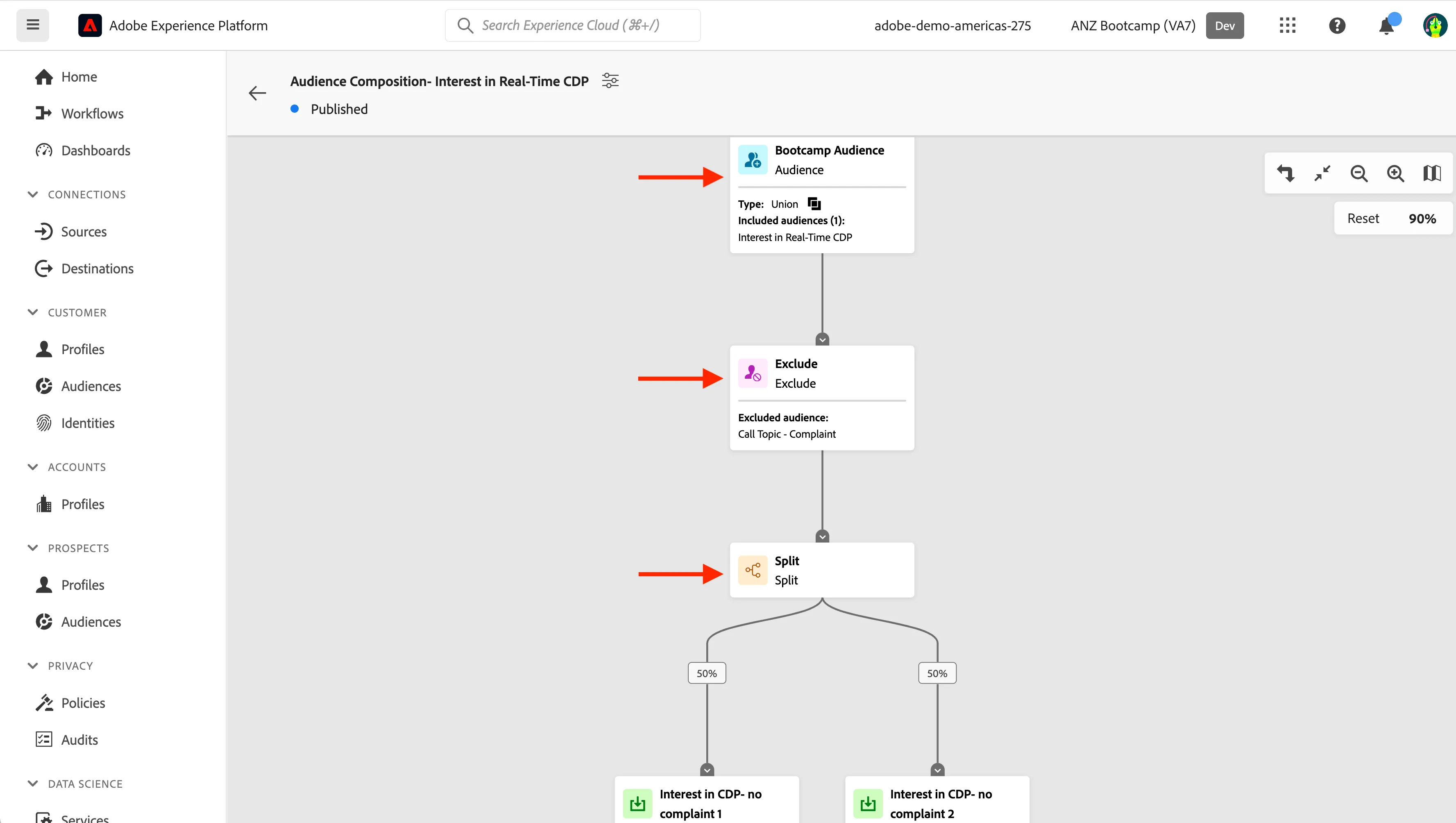Screen dimensions: 1456x823
Task: Open the ANZ Bootcamp (VA7) sandbox selector
Action: [x=1133, y=25]
